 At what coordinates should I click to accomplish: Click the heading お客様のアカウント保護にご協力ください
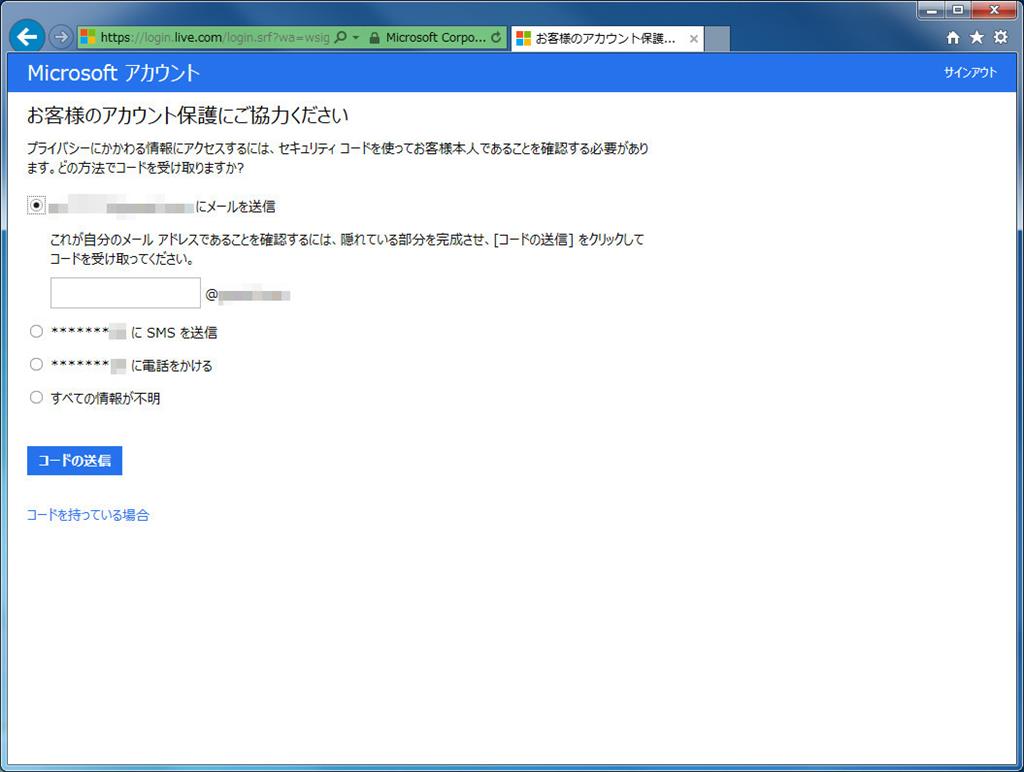[x=187, y=116]
